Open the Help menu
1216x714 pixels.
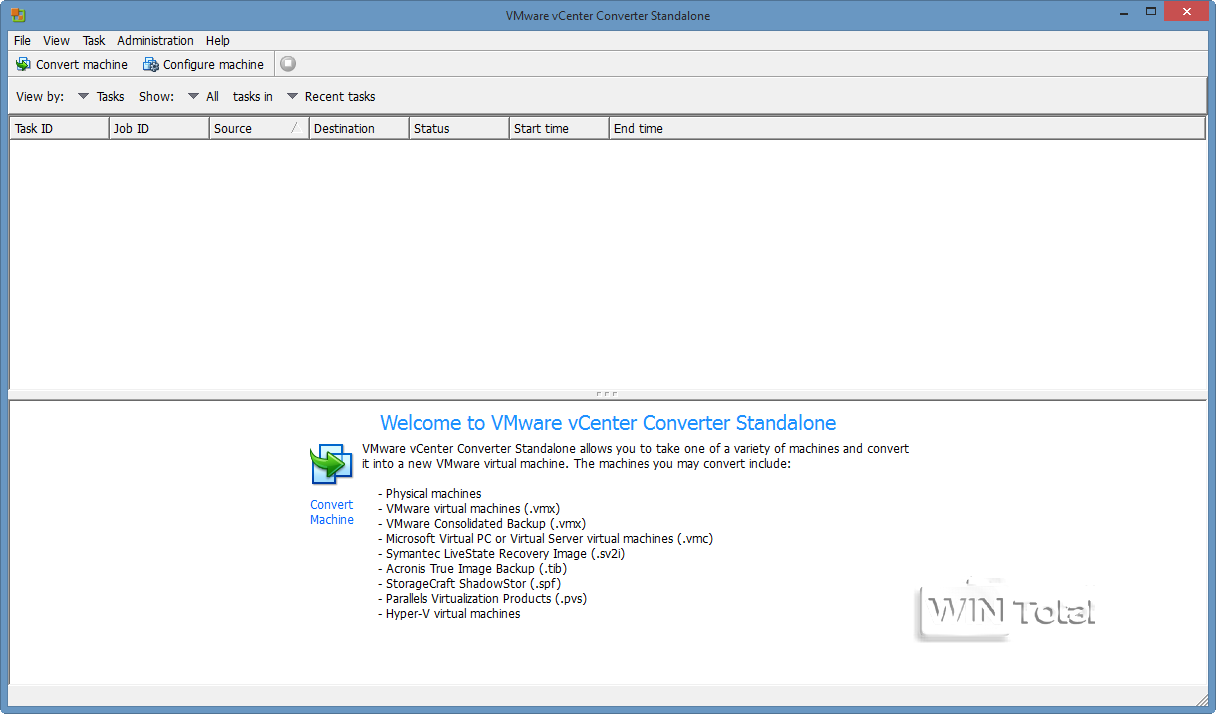pyautogui.click(x=217, y=40)
